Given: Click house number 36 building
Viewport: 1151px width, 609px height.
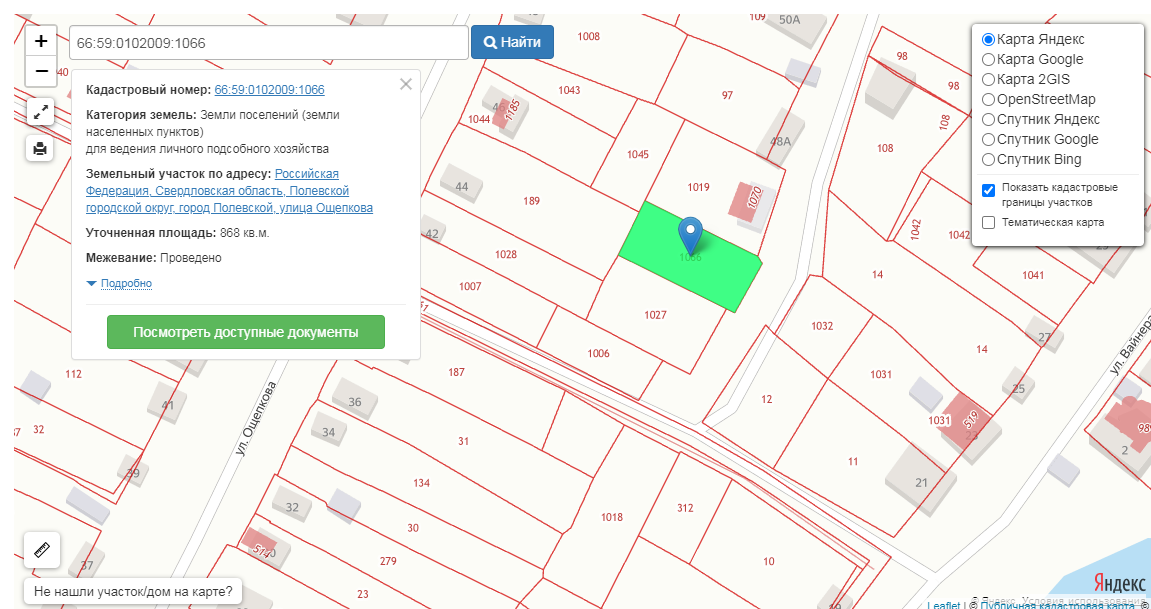Looking at the screenshot, I should [355, 401].
